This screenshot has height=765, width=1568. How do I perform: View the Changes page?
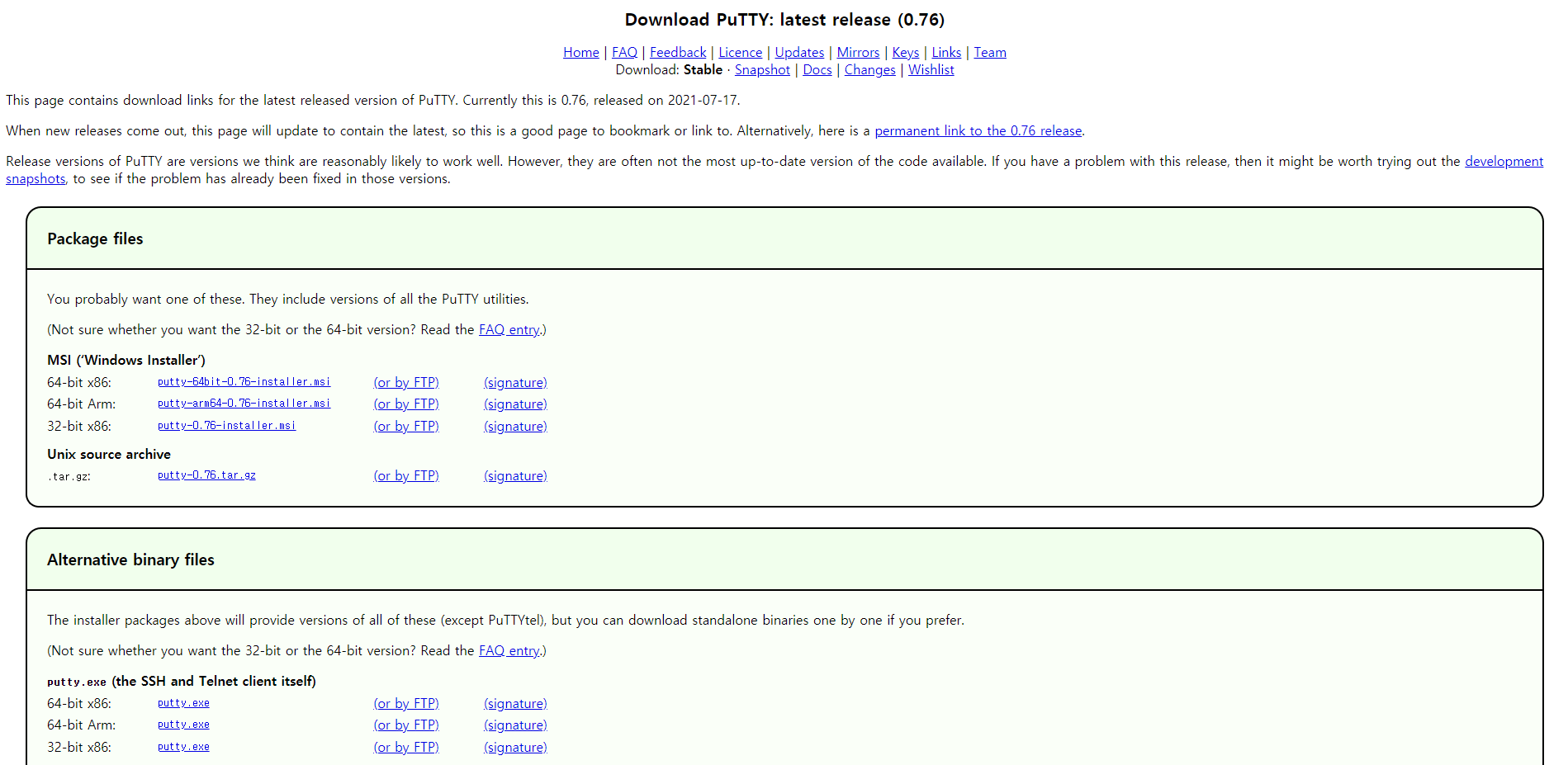click(x=869, y=70)
